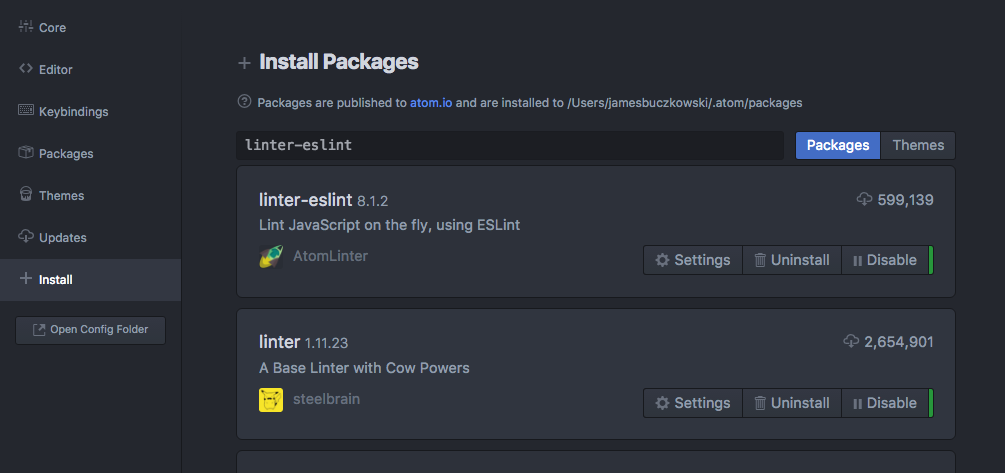Click linter-eslint download count cloud icon
This screenshot has height=473, width=1005.
tap(864, 200)
